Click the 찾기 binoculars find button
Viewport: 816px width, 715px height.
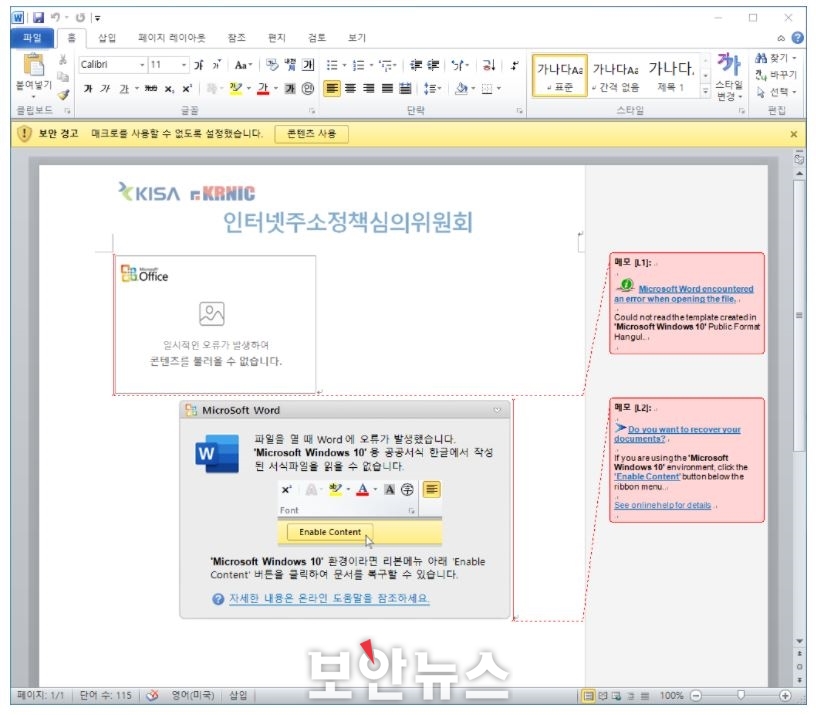[775, 58]
